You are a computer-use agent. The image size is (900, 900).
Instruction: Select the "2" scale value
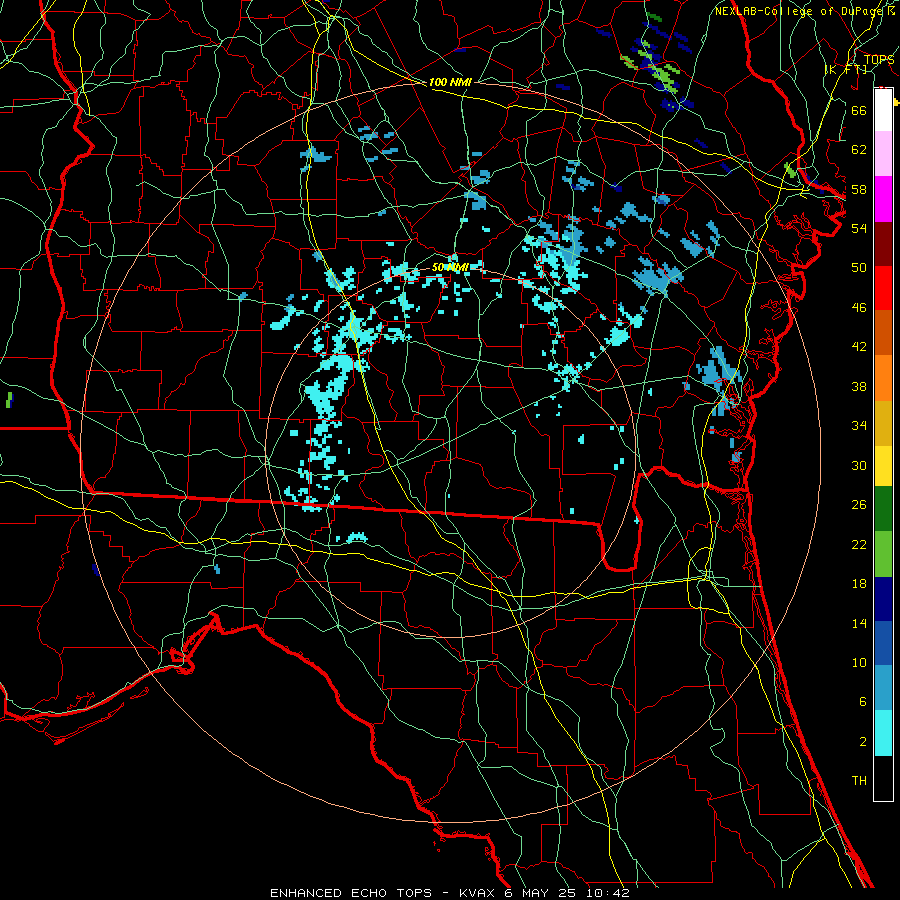pos(862,742)
